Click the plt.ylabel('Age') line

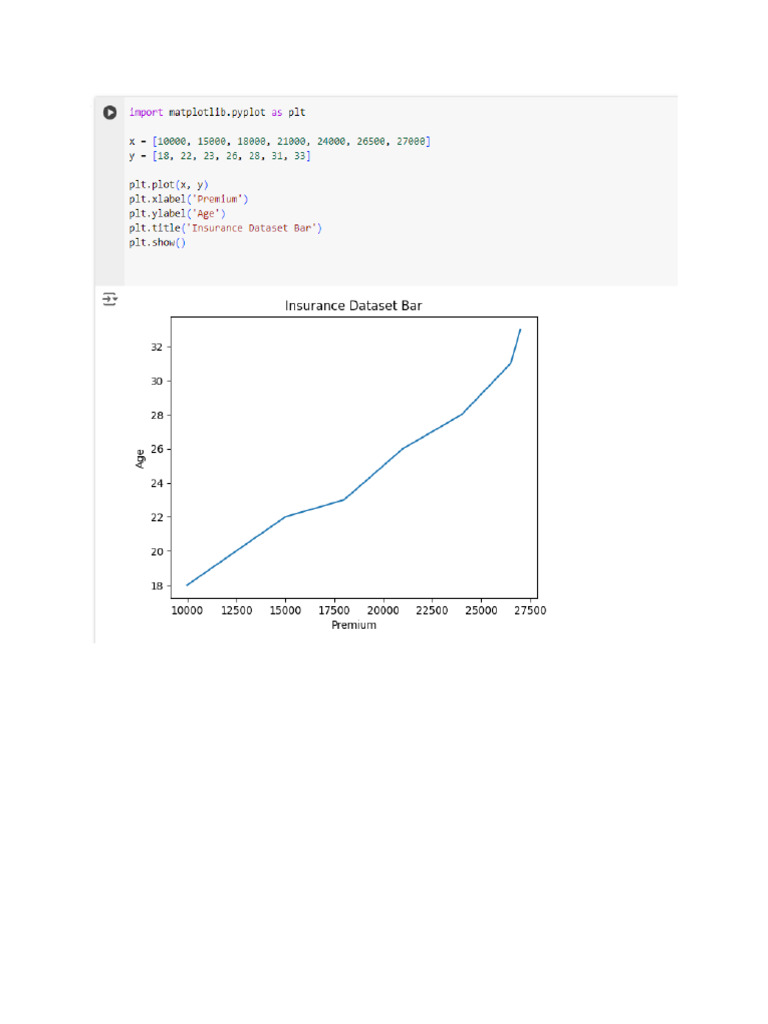(177, 214)
